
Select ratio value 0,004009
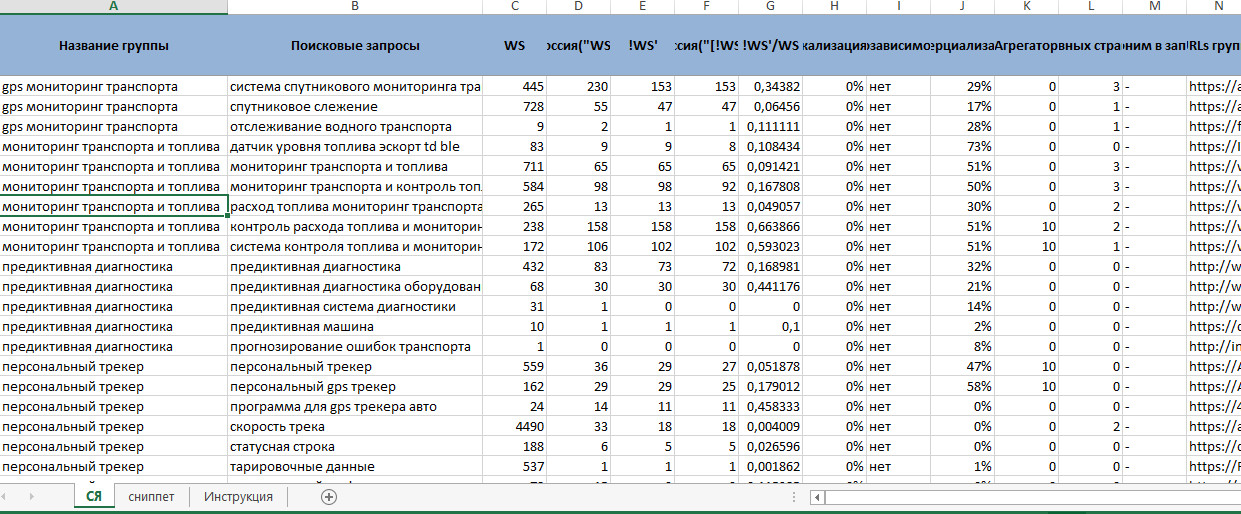coord(771,427)
